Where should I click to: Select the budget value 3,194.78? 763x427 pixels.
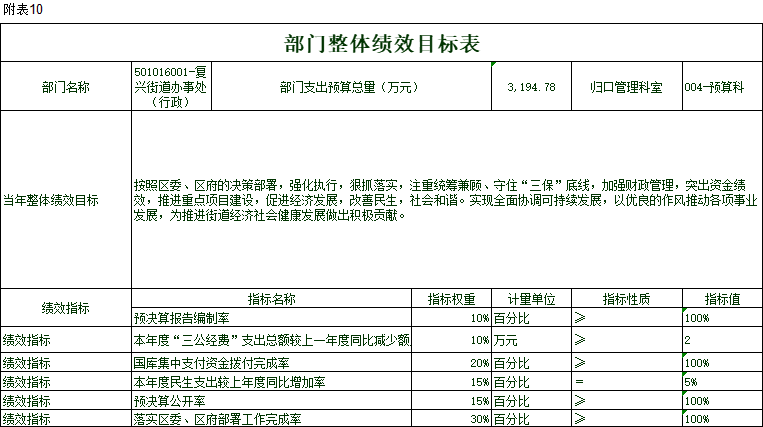pyautogui.click(x=531, y=87)
